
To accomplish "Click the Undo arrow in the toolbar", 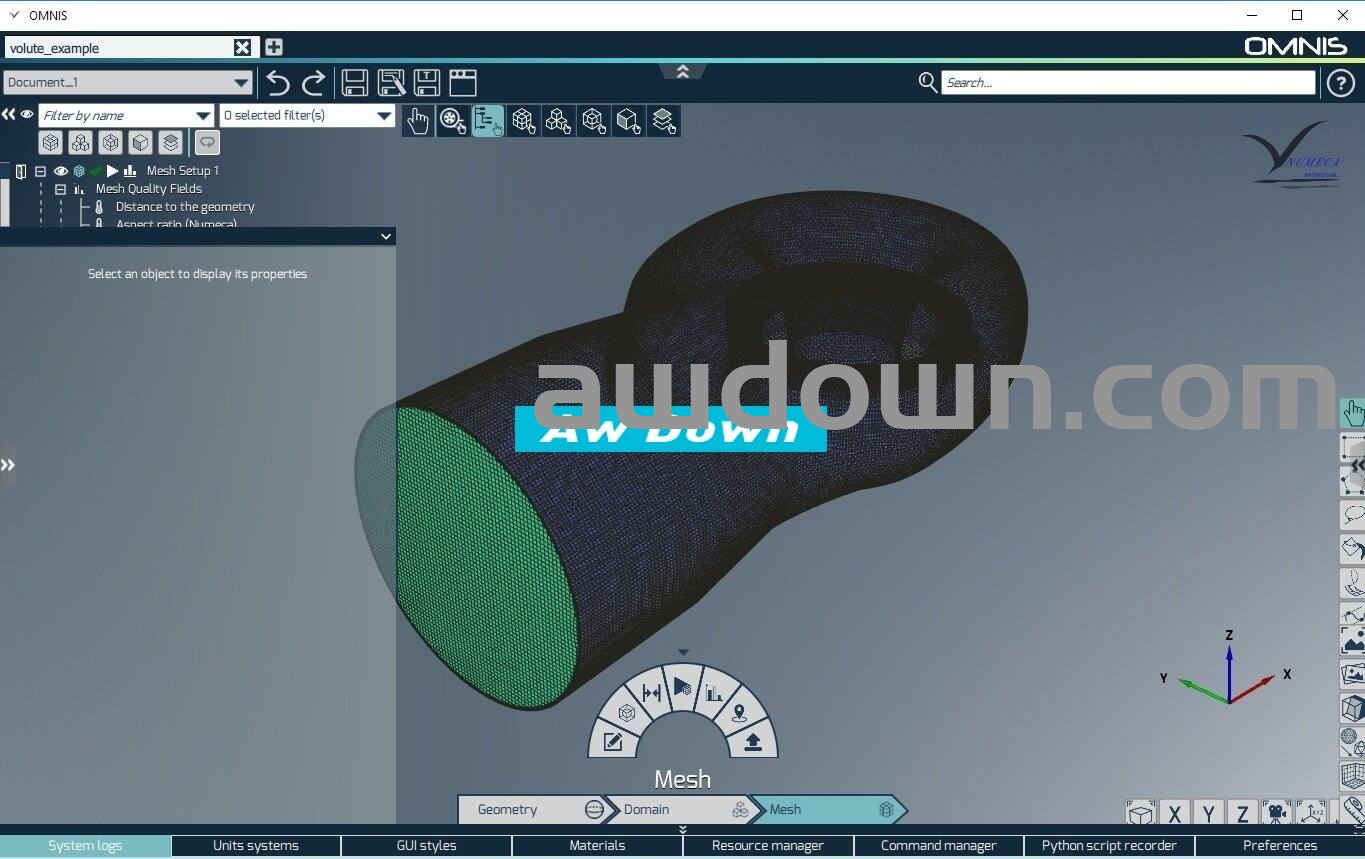I will click(x=278, y=83).
